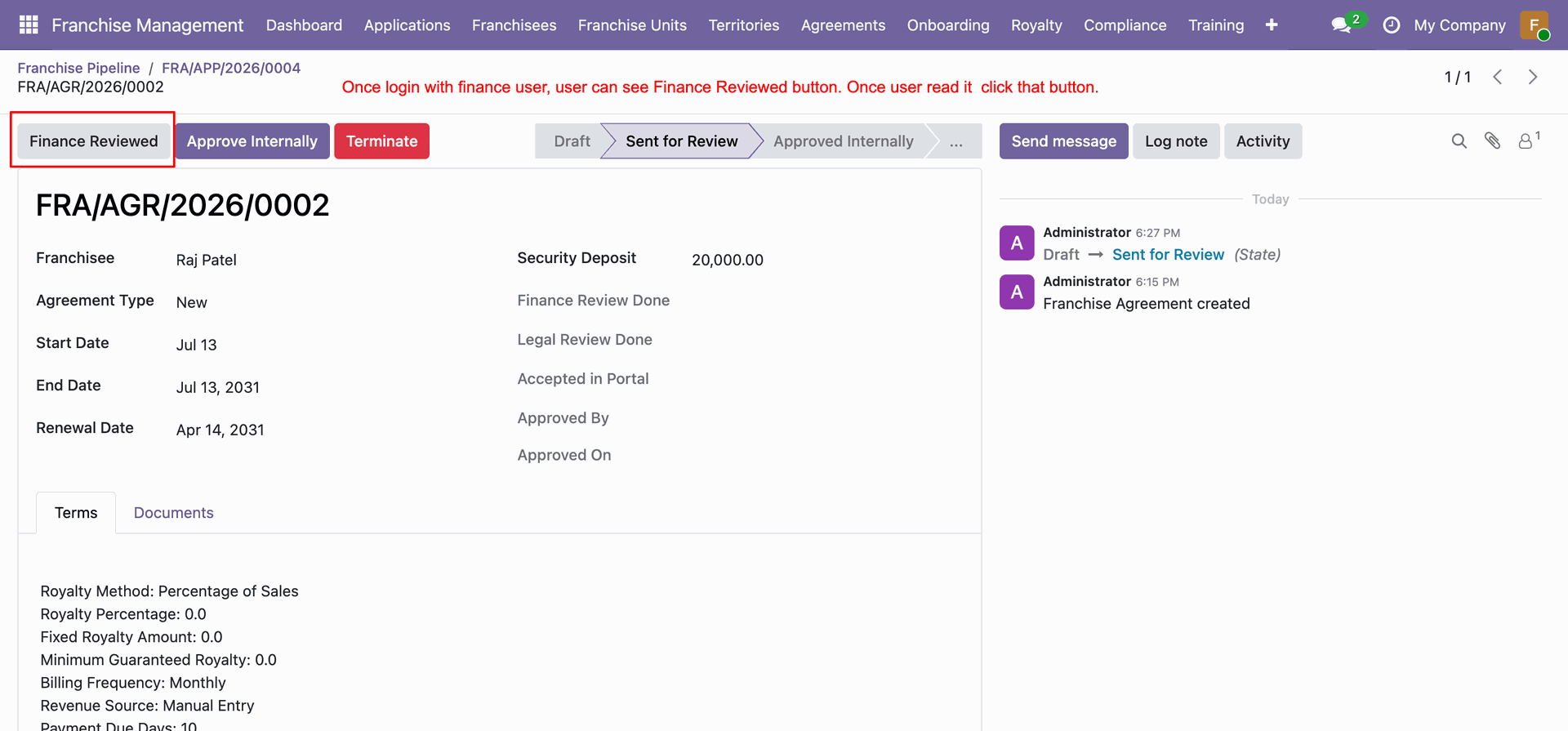Click the record title FRA/AGR/2026/0002 heading
Viewport: 1568px width, 731px height.
pos(183,205)
